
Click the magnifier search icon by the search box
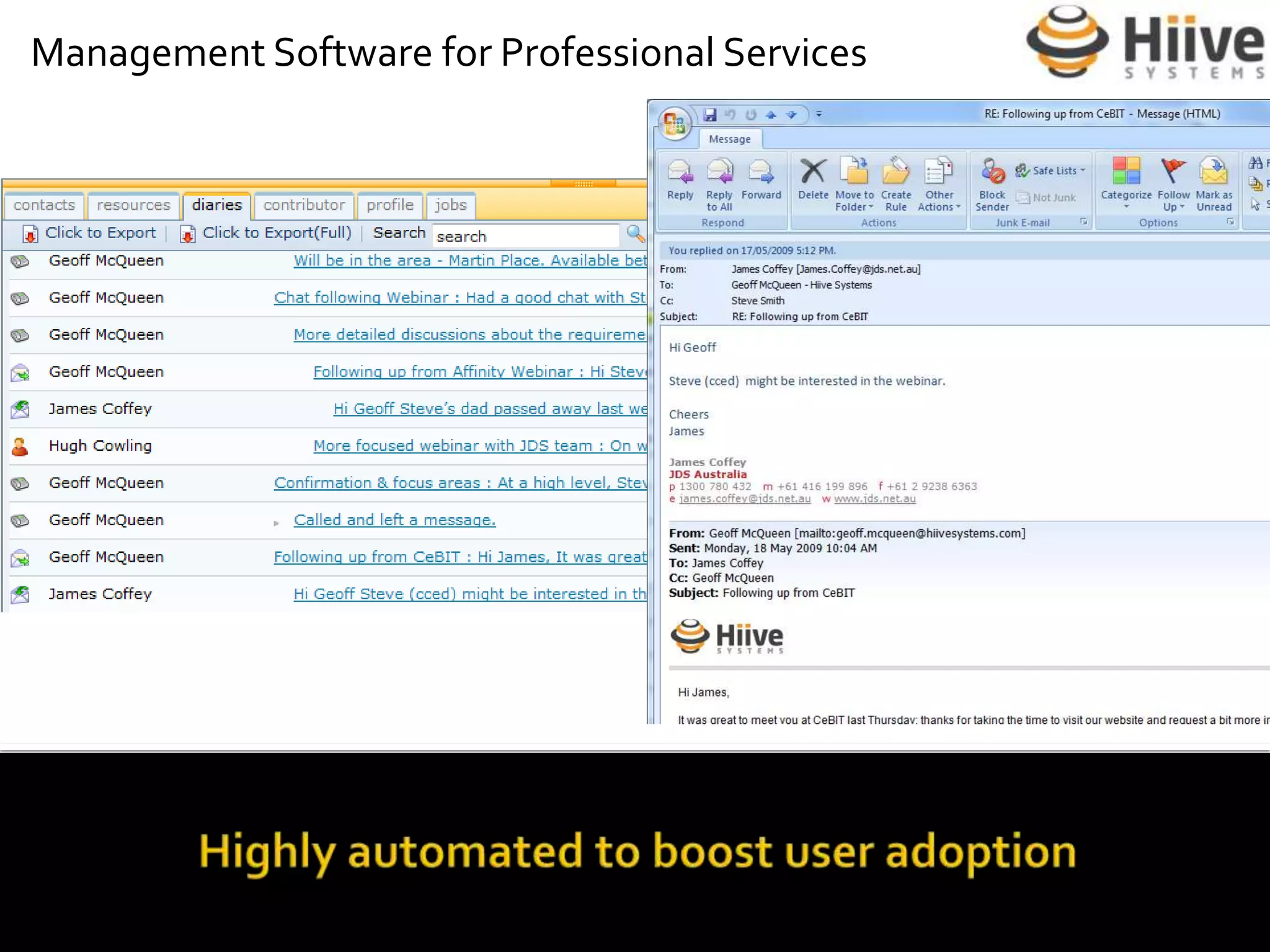click(635, 234)
